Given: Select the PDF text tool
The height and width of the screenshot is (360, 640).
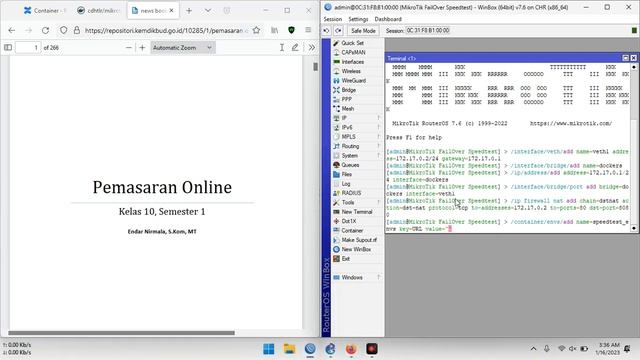Looking at the screenshot, I should click(x=282, y=48).
